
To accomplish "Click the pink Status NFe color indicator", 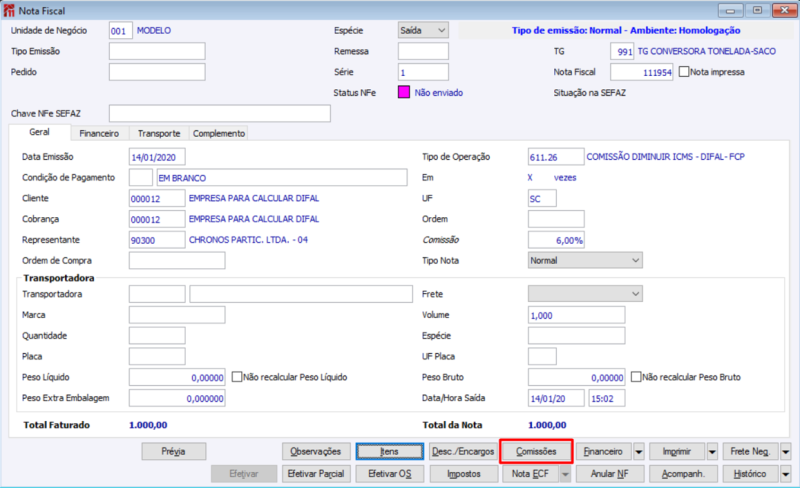I will click(404, 92).
